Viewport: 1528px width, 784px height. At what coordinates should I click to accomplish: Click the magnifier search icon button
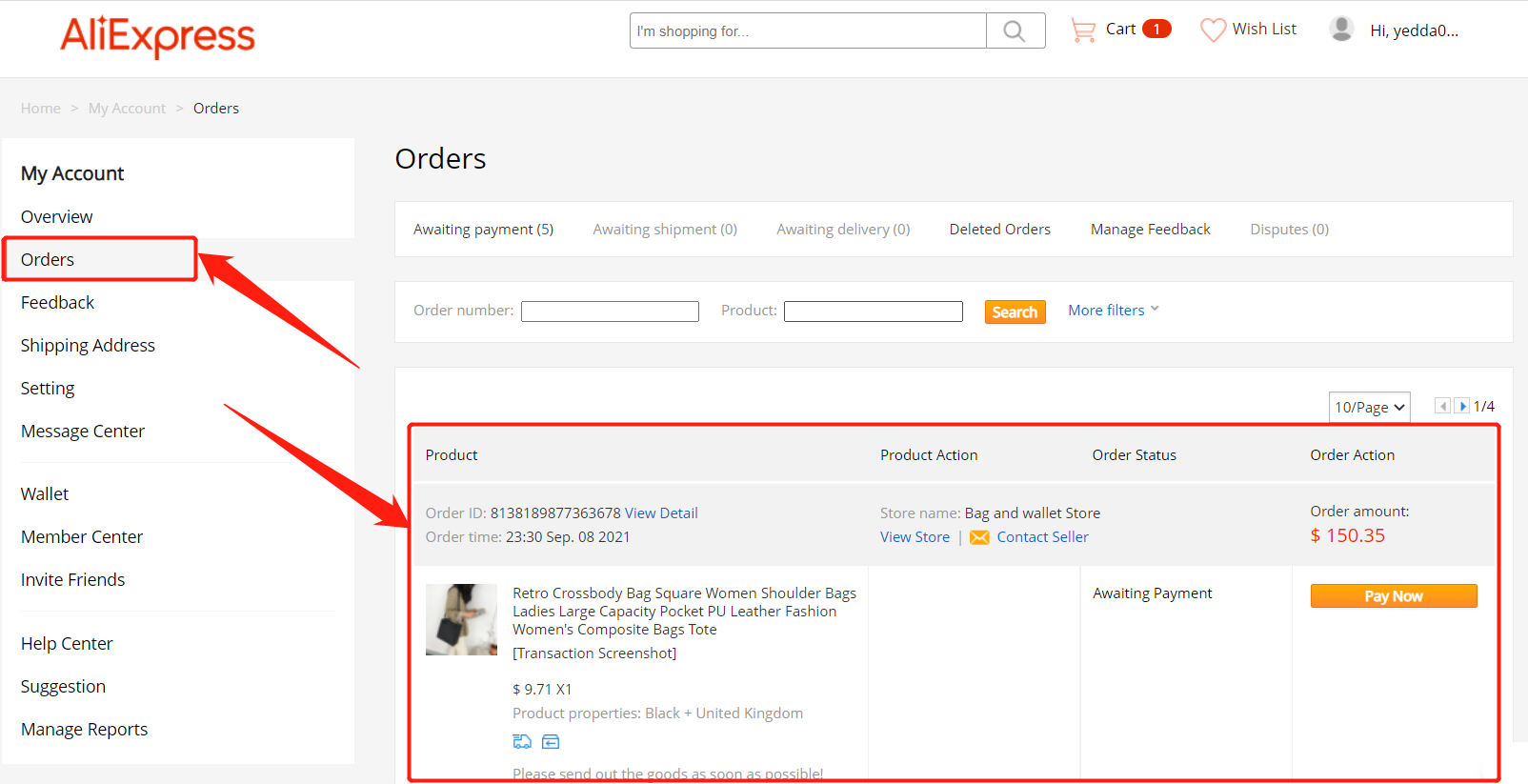tap(1015, 30)
